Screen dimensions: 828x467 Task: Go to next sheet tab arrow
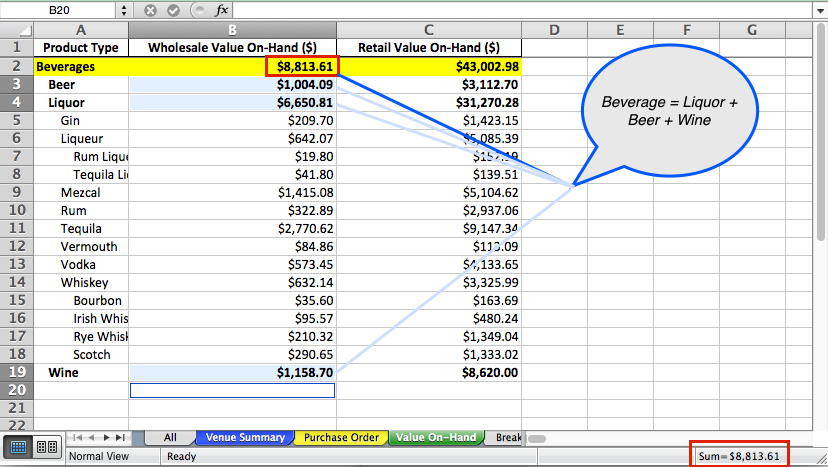tap(106, 437)
